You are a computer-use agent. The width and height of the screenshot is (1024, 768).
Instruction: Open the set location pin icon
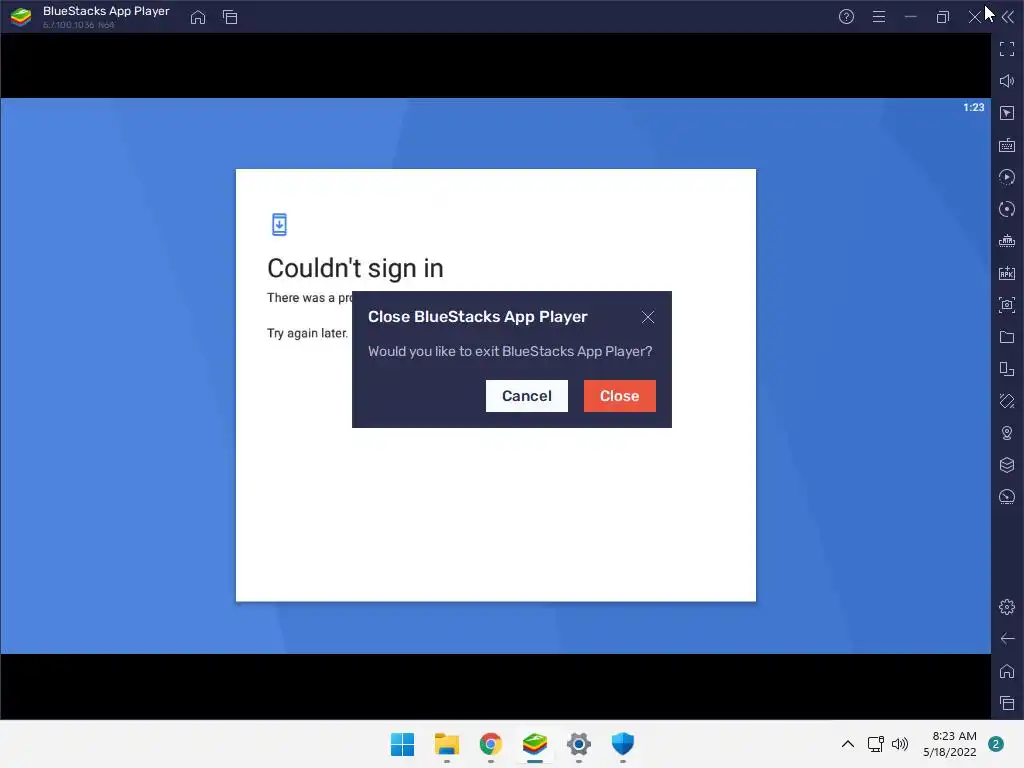(1007, 433)
